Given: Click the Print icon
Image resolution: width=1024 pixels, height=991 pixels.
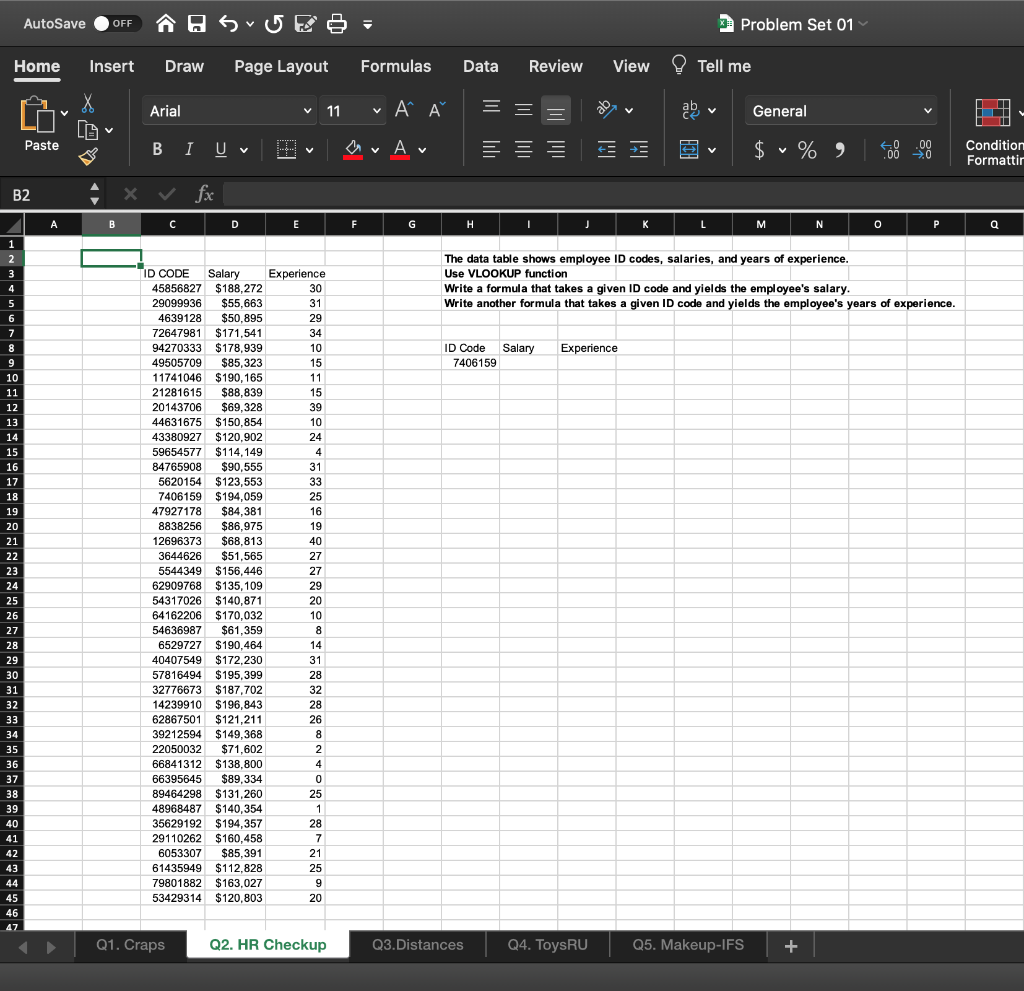Looking at the screenshot, I should coord(338,24).
